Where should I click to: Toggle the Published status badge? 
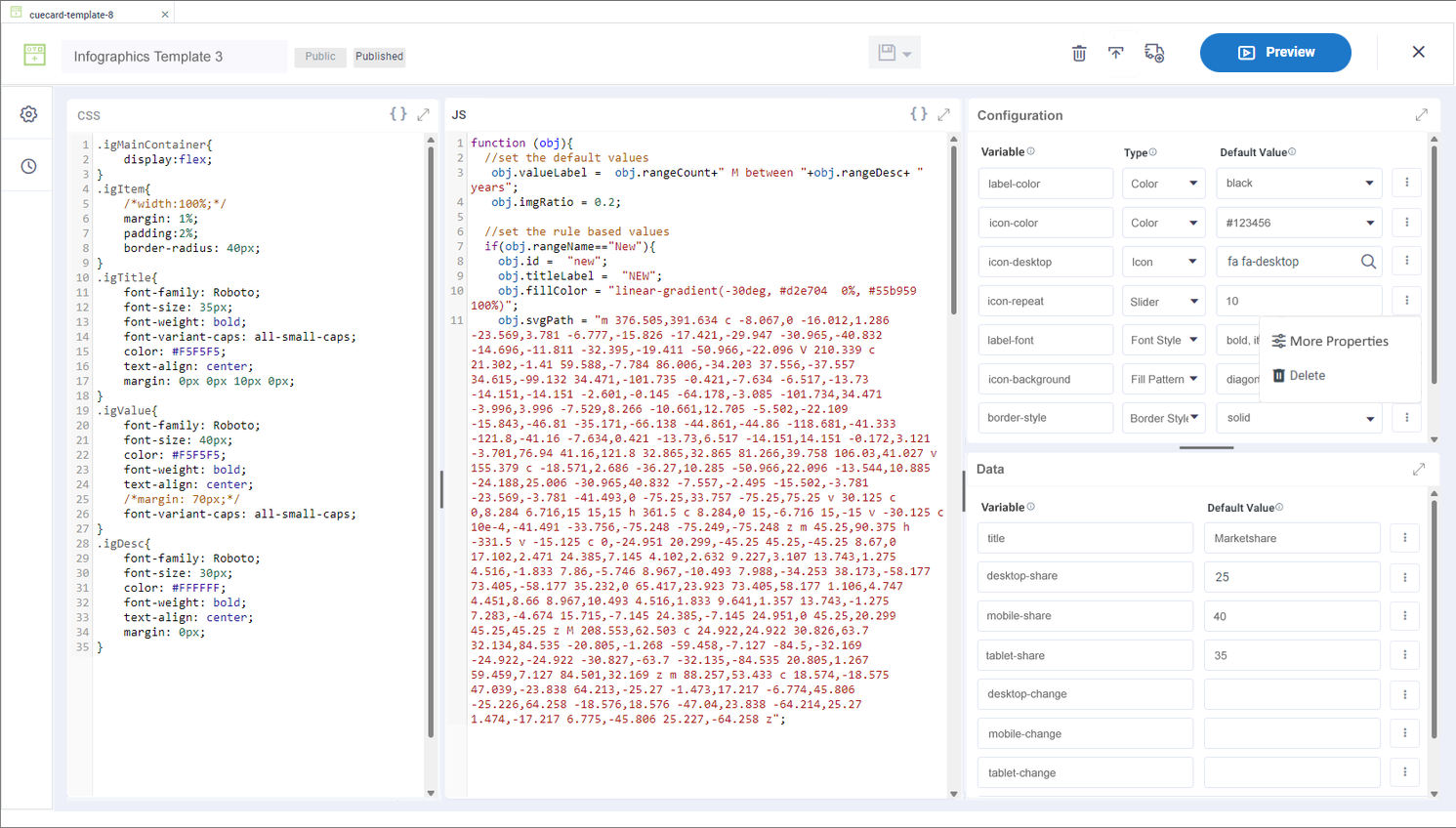point(379,57)
